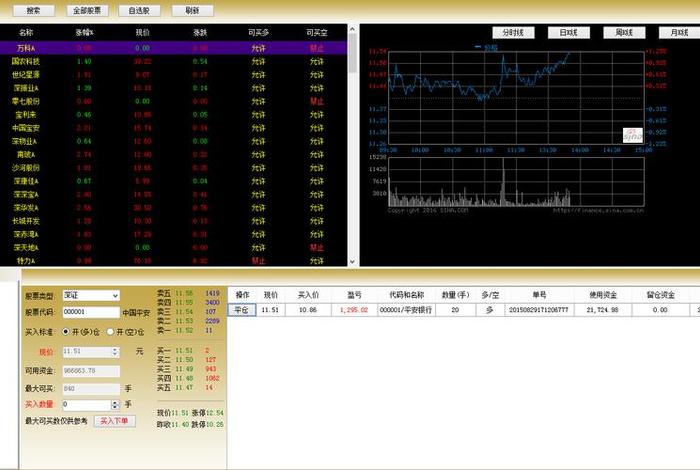The width and height of the screenshot is (700, 470).
Task: Show all stocks with 全部股票
Action: click(87, 10)
